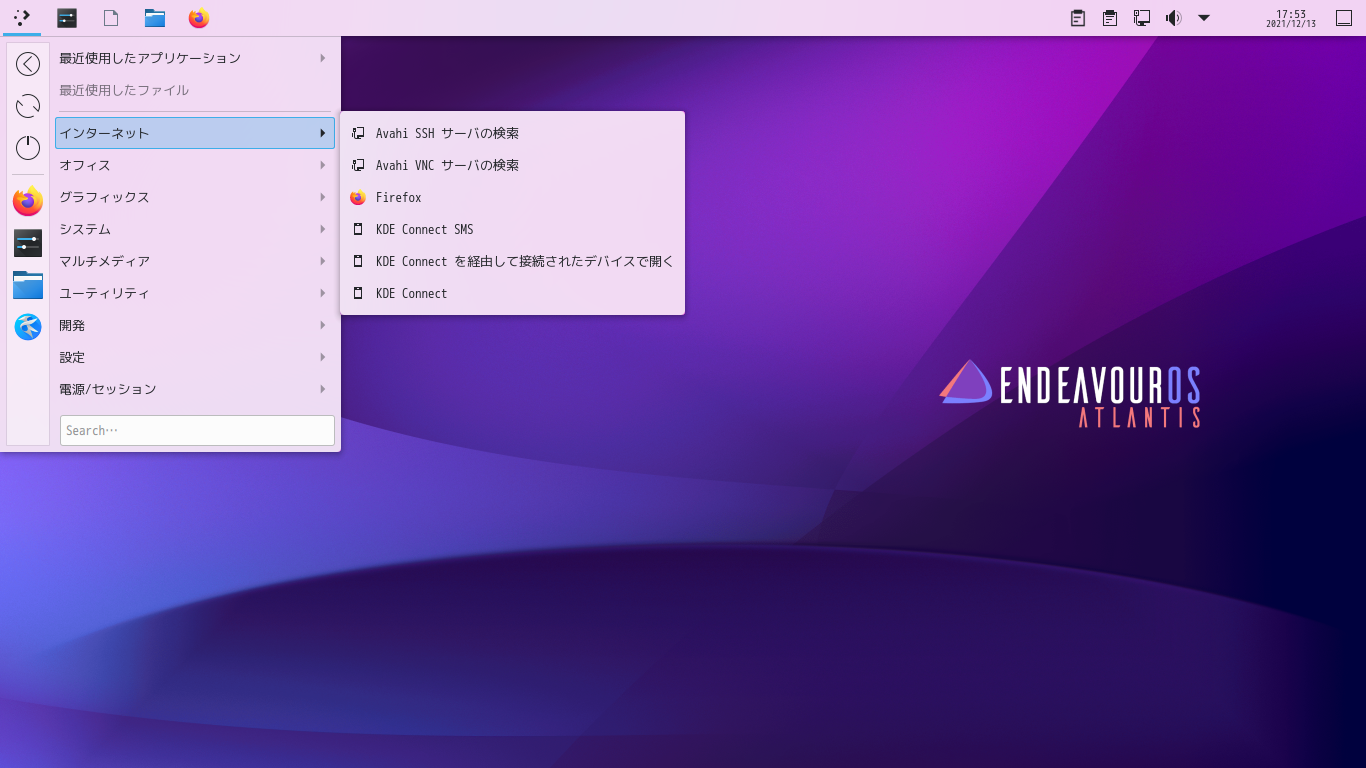Click the application launcher icon in panel
Screen dimensions: 1366x768
click(x=22, y=17)
